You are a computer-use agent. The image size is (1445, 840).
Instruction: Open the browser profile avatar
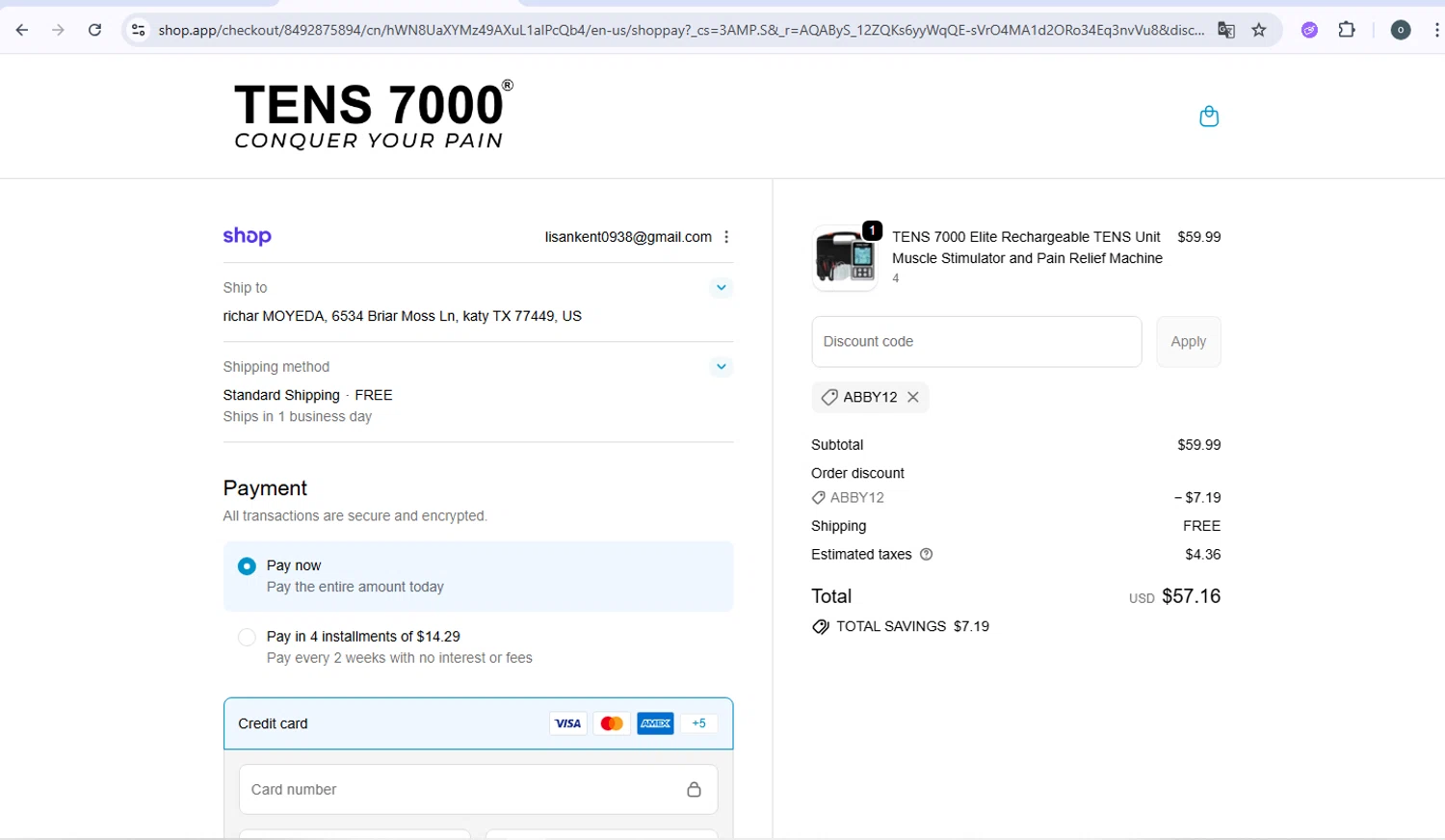pyautogui.click(x=1401, y=30)
